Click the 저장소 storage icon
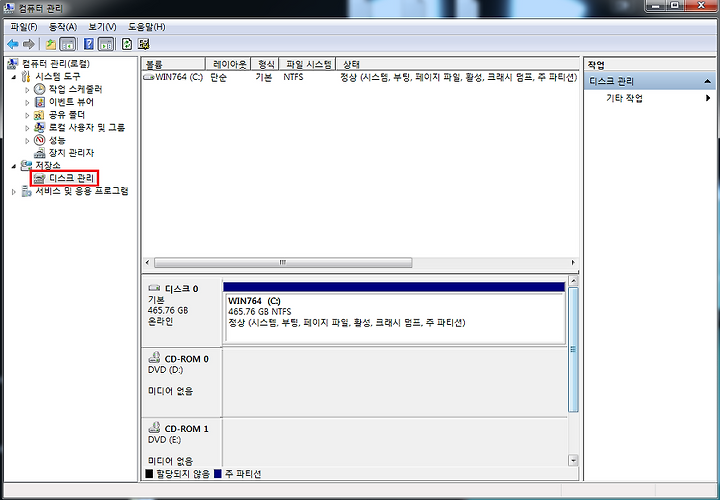The width and height of the screenshot is (720, 500). pyautogui.click(x=27, y=165)
